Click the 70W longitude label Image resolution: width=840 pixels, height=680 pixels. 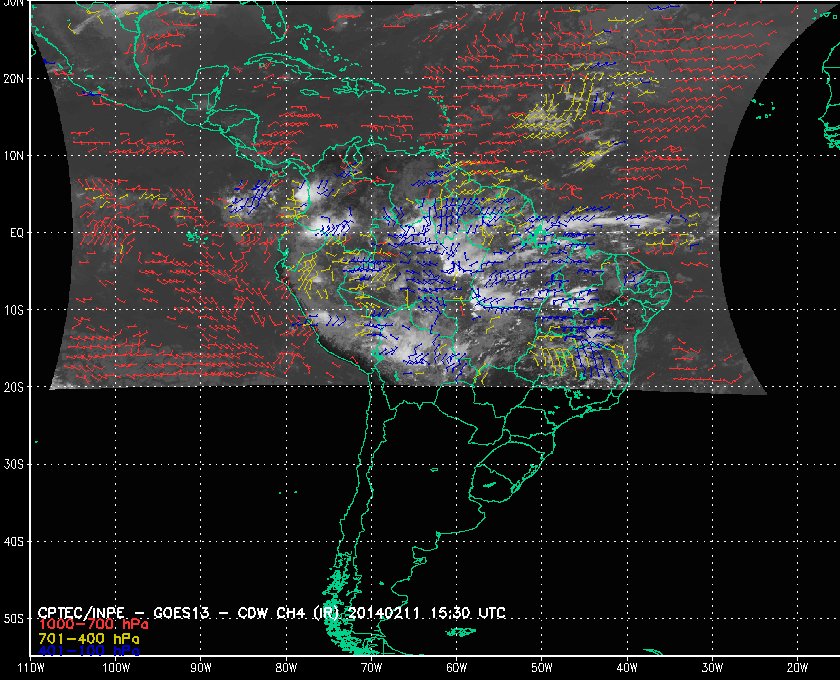click(x=371, y=668)
